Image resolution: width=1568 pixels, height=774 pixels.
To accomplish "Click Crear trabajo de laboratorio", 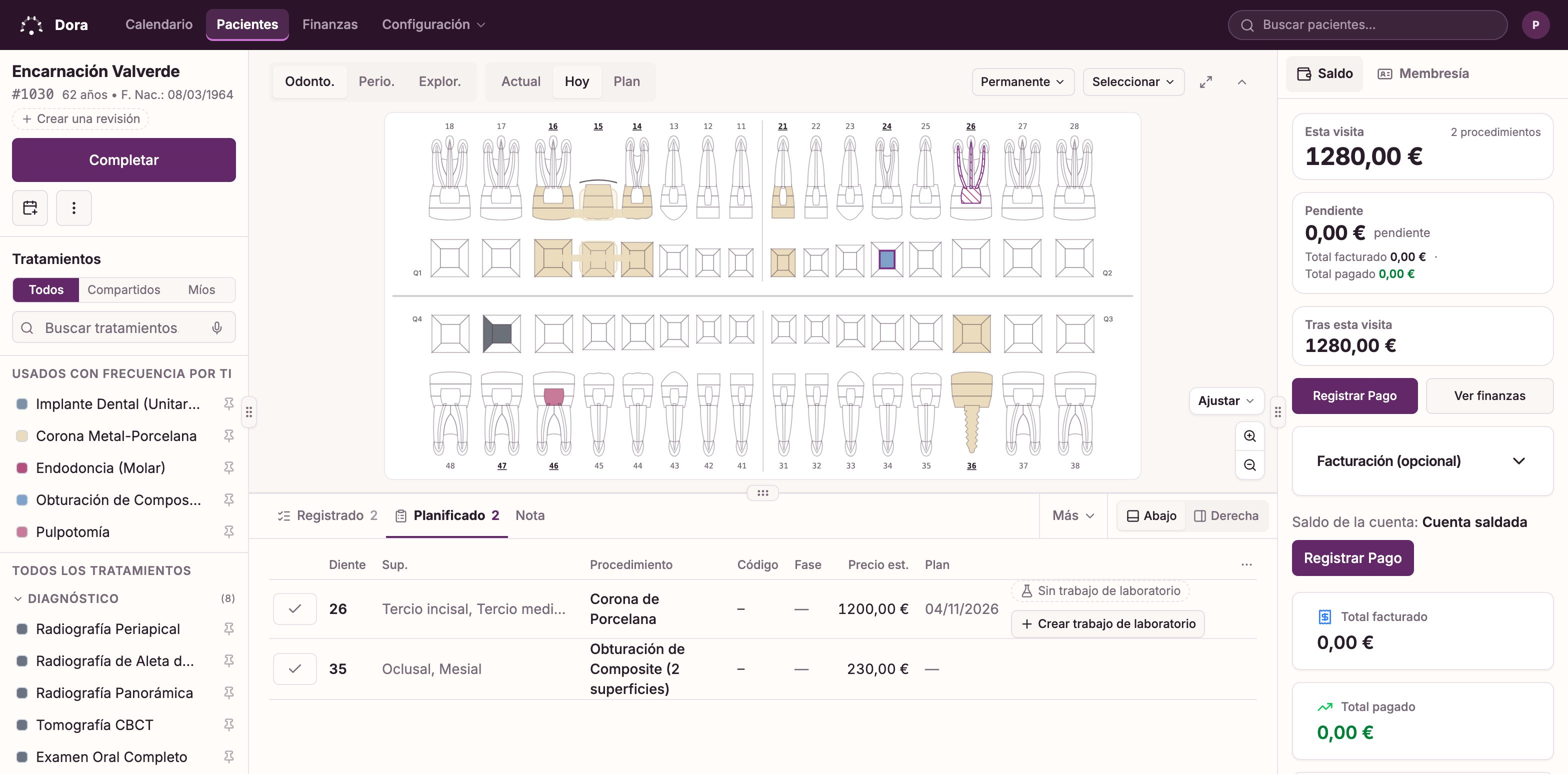I will point(1108,623).
